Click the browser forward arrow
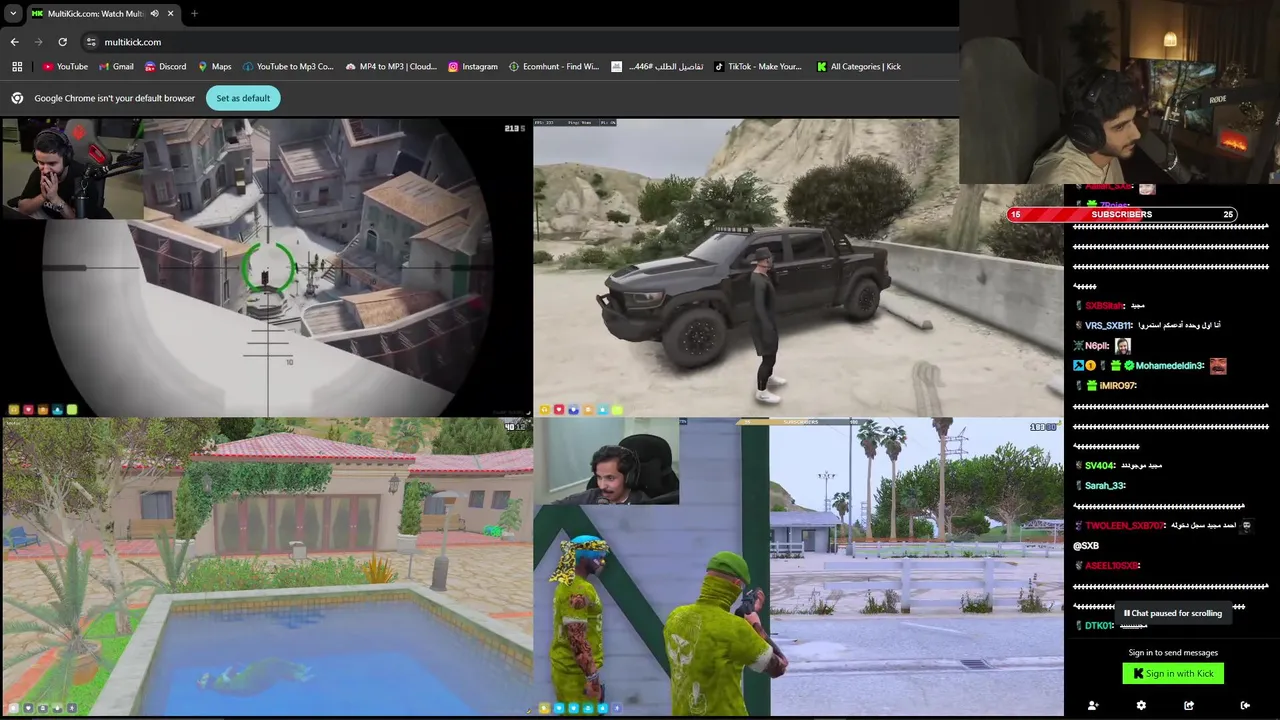 39,42
